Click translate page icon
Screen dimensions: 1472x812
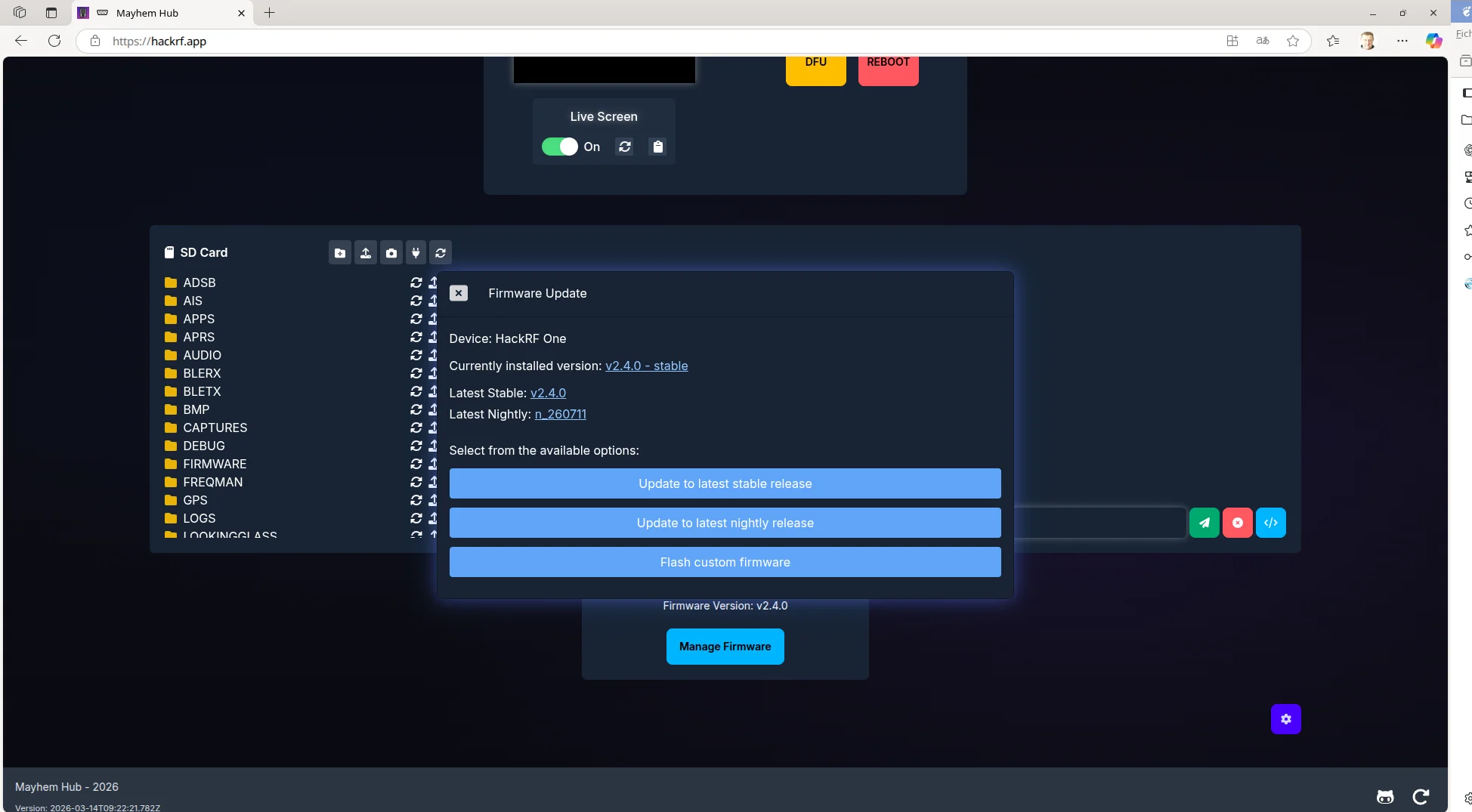click(1263, 41)
